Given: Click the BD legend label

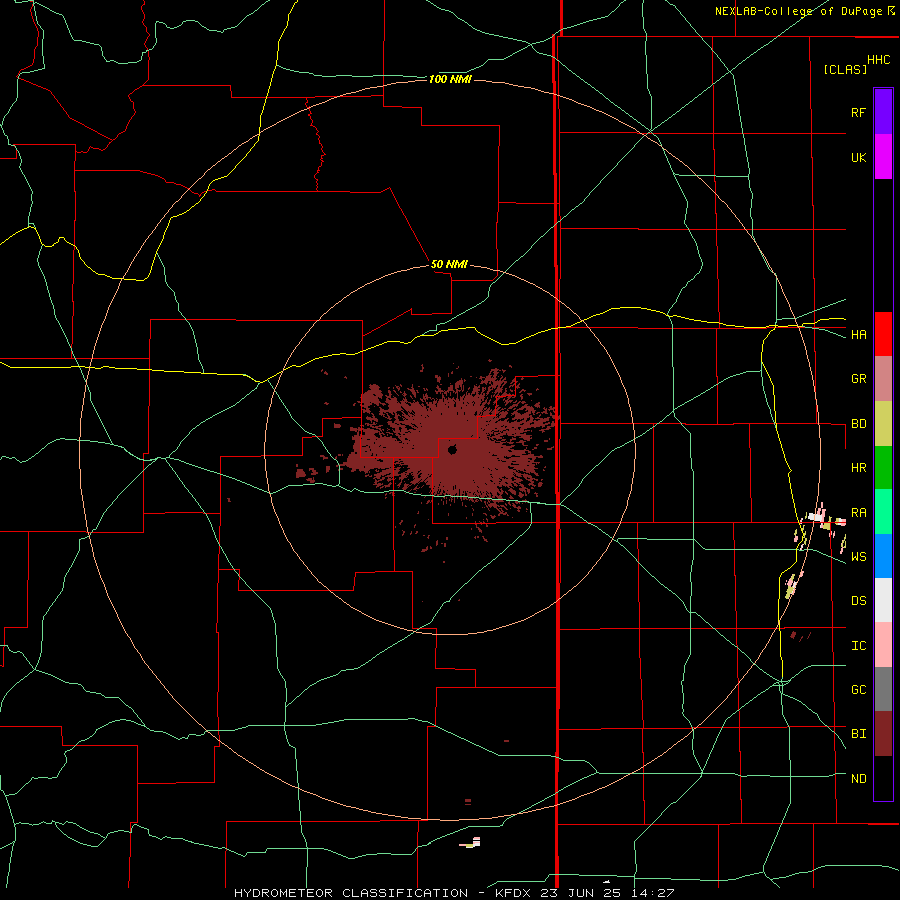Looking at the screenshot, I should [858, 424].
